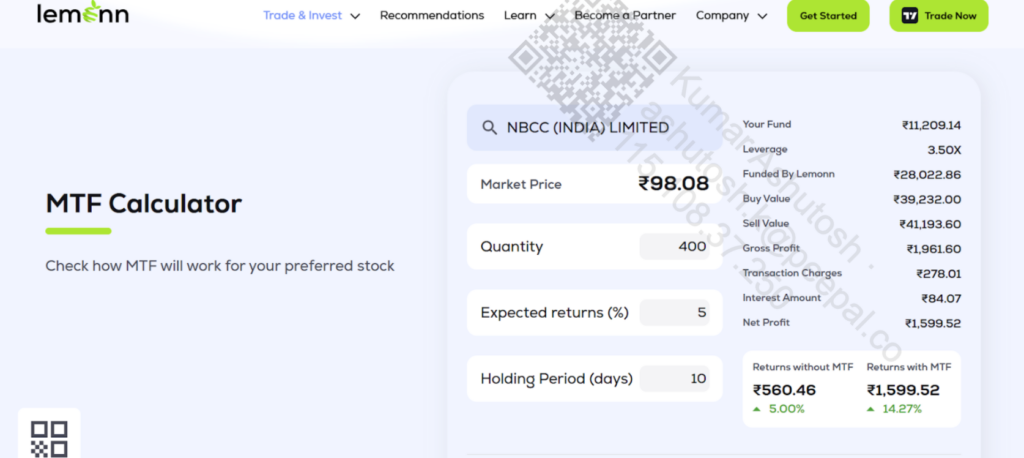Focus the Quantity input showing 400
This screenshot has width=1024, height=458.
tap(674, 247)
